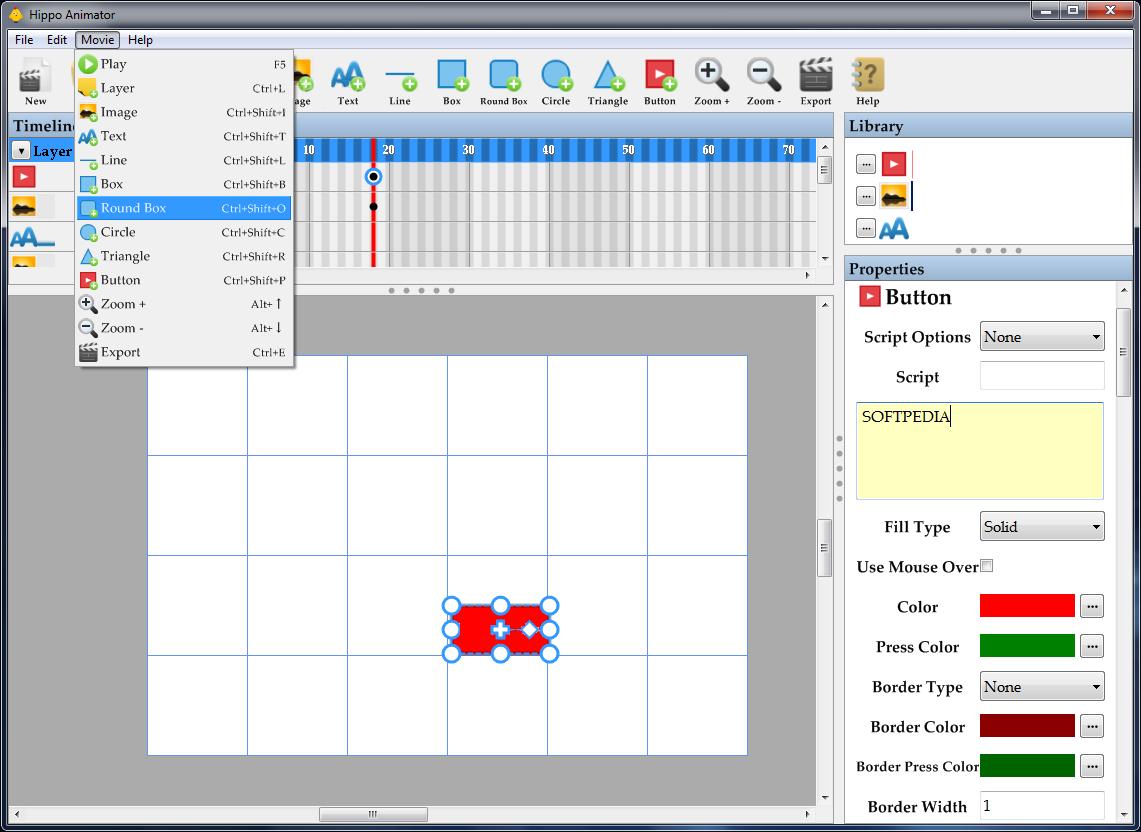
Task: Click the dark red Border Color swatch
Action: pyautogui.click(x=1027, y=726)
